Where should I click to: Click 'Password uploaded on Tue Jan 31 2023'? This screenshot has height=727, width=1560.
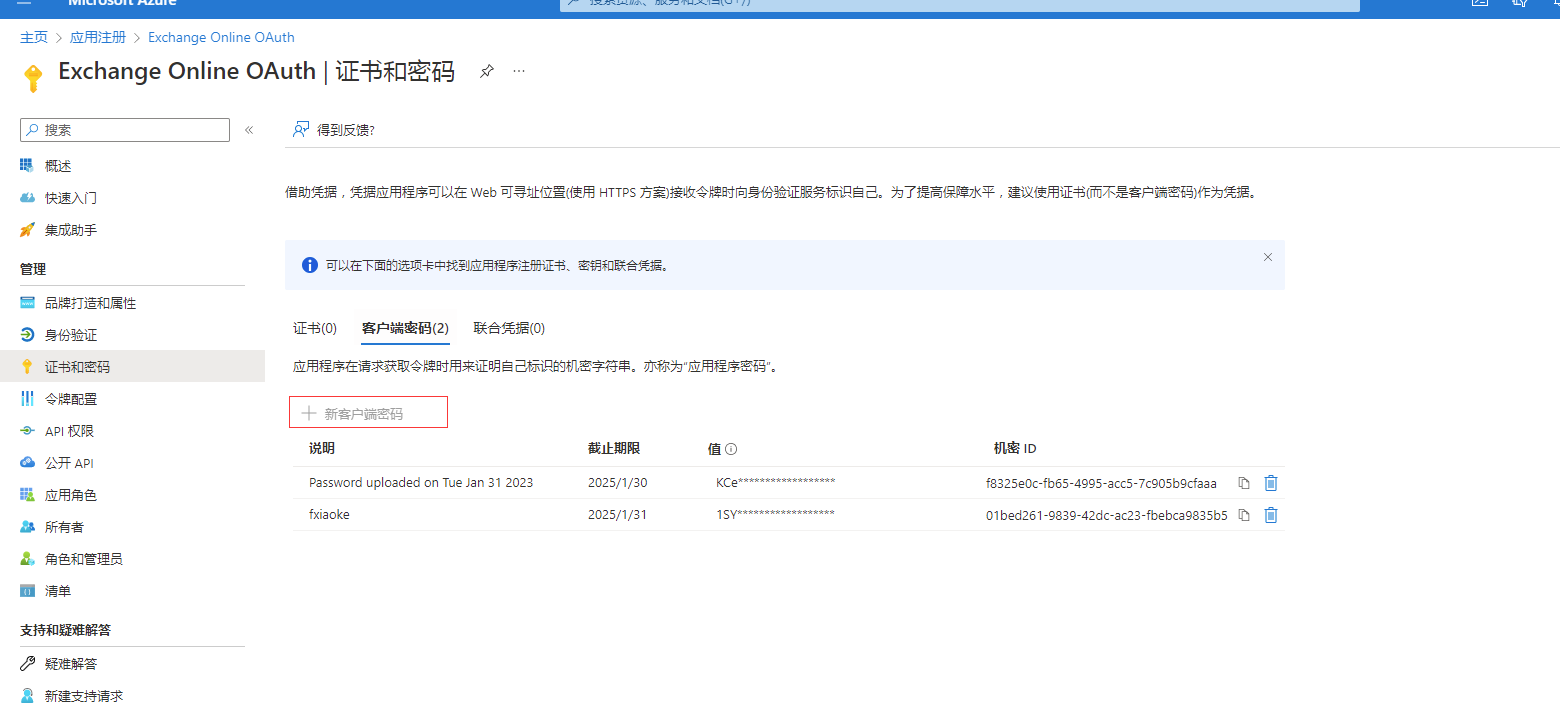tap(421, 483)
